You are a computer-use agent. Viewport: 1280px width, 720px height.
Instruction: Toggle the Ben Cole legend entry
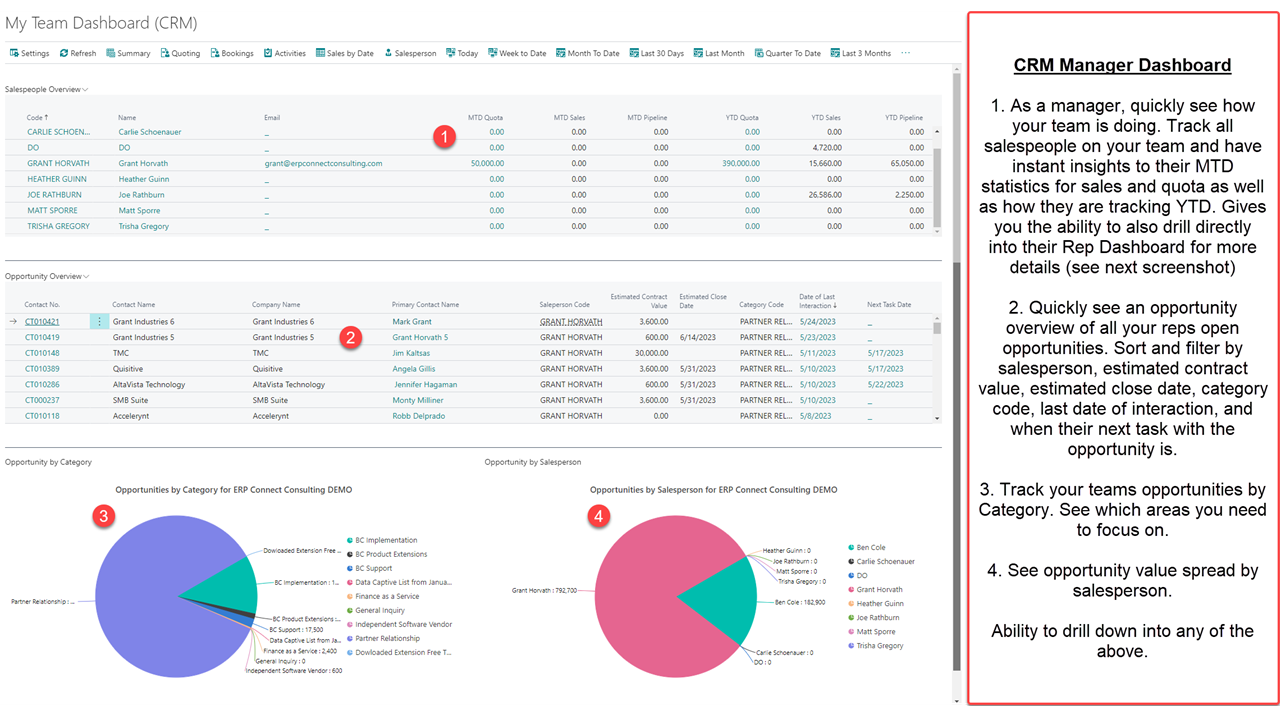[x=865, y=548]
